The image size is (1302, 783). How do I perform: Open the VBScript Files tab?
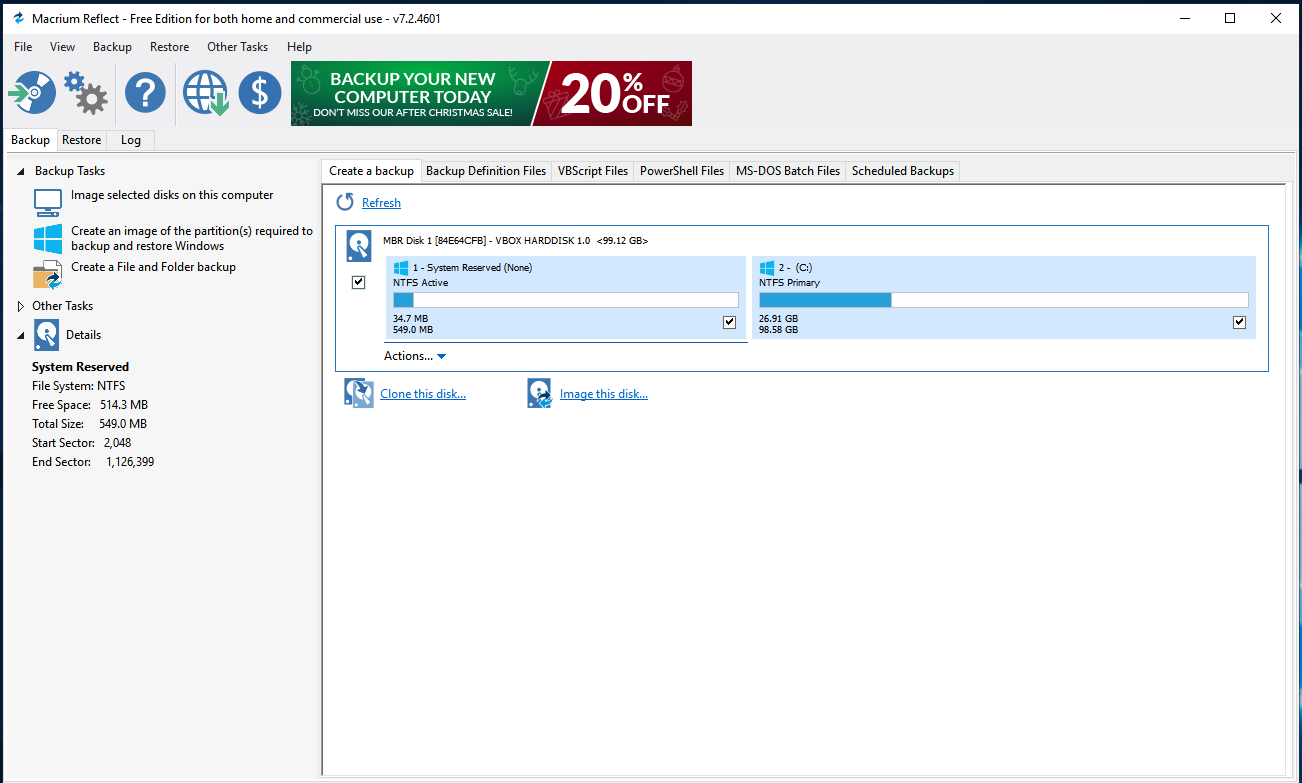click(x=593, y=171)
